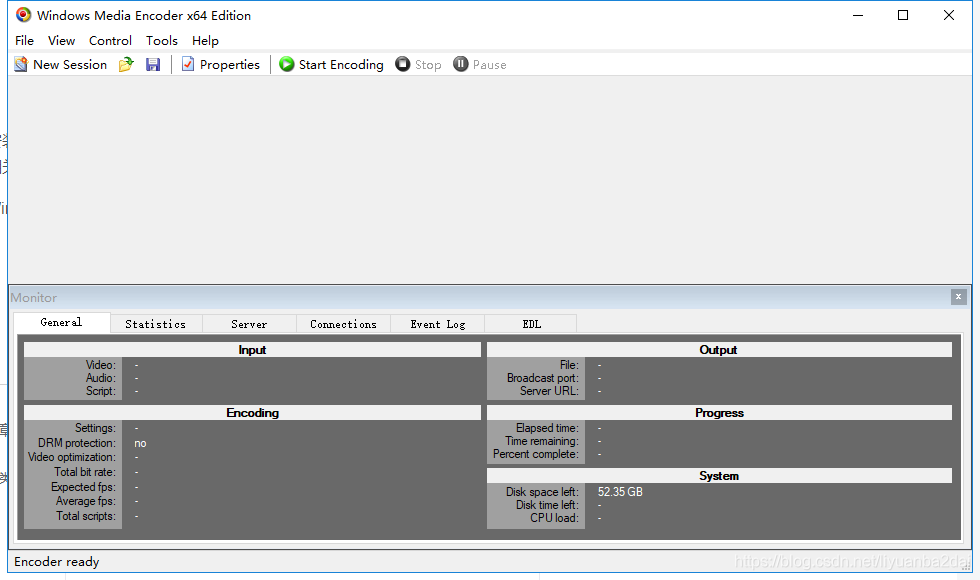
Task: Click the System section header
Action: coord(719,476)
